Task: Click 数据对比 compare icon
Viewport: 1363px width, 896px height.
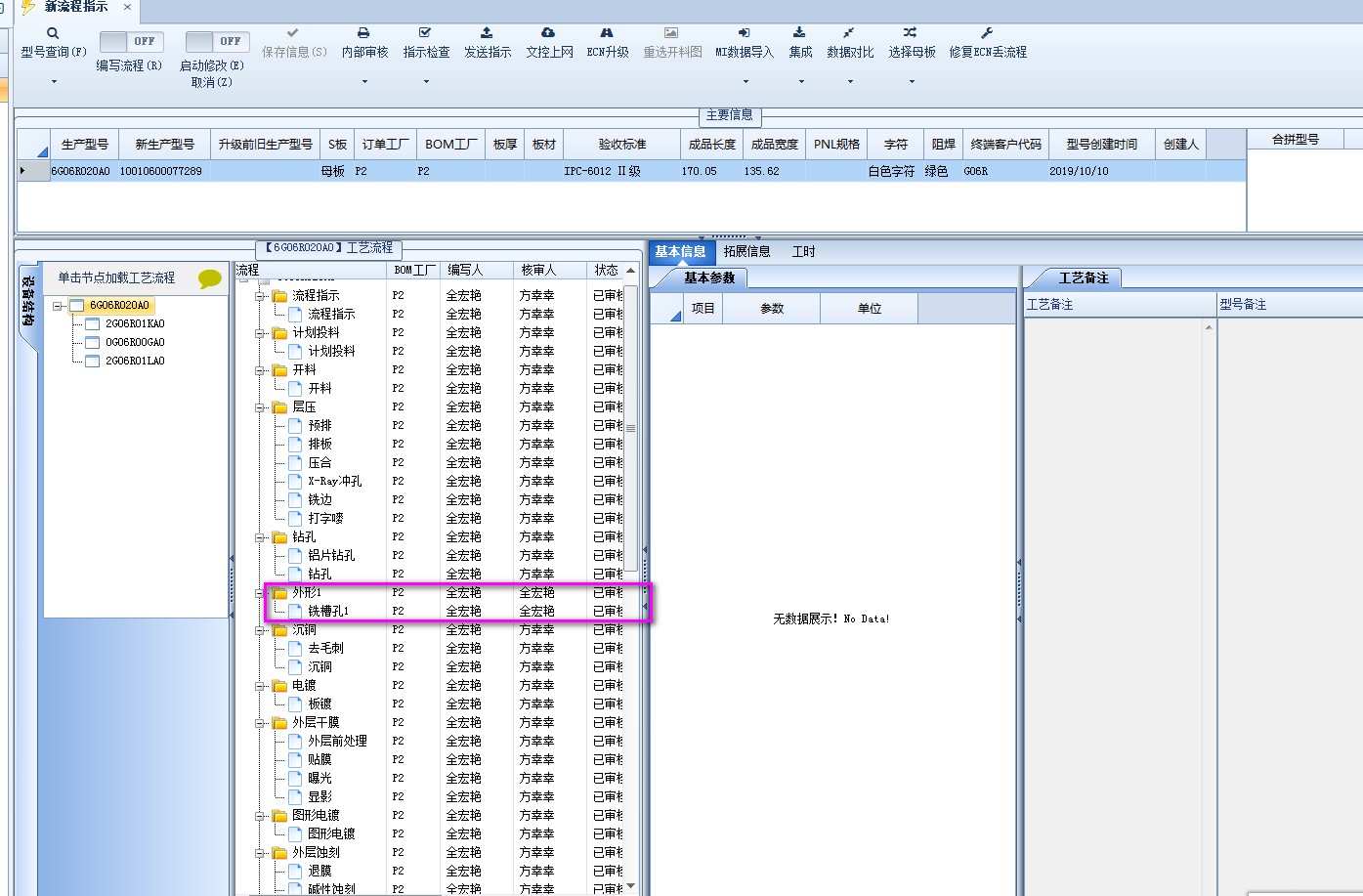Action: (x=849, y=33)
